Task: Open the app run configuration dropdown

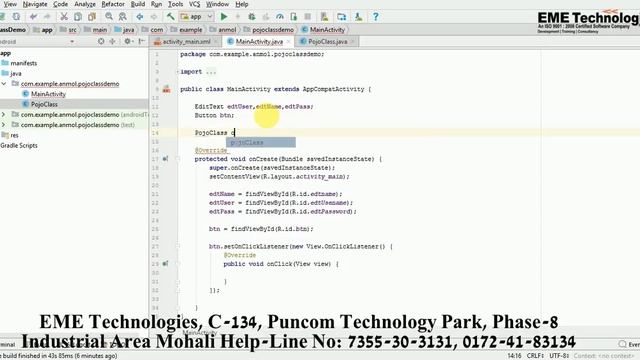Action: pos(196,17)
